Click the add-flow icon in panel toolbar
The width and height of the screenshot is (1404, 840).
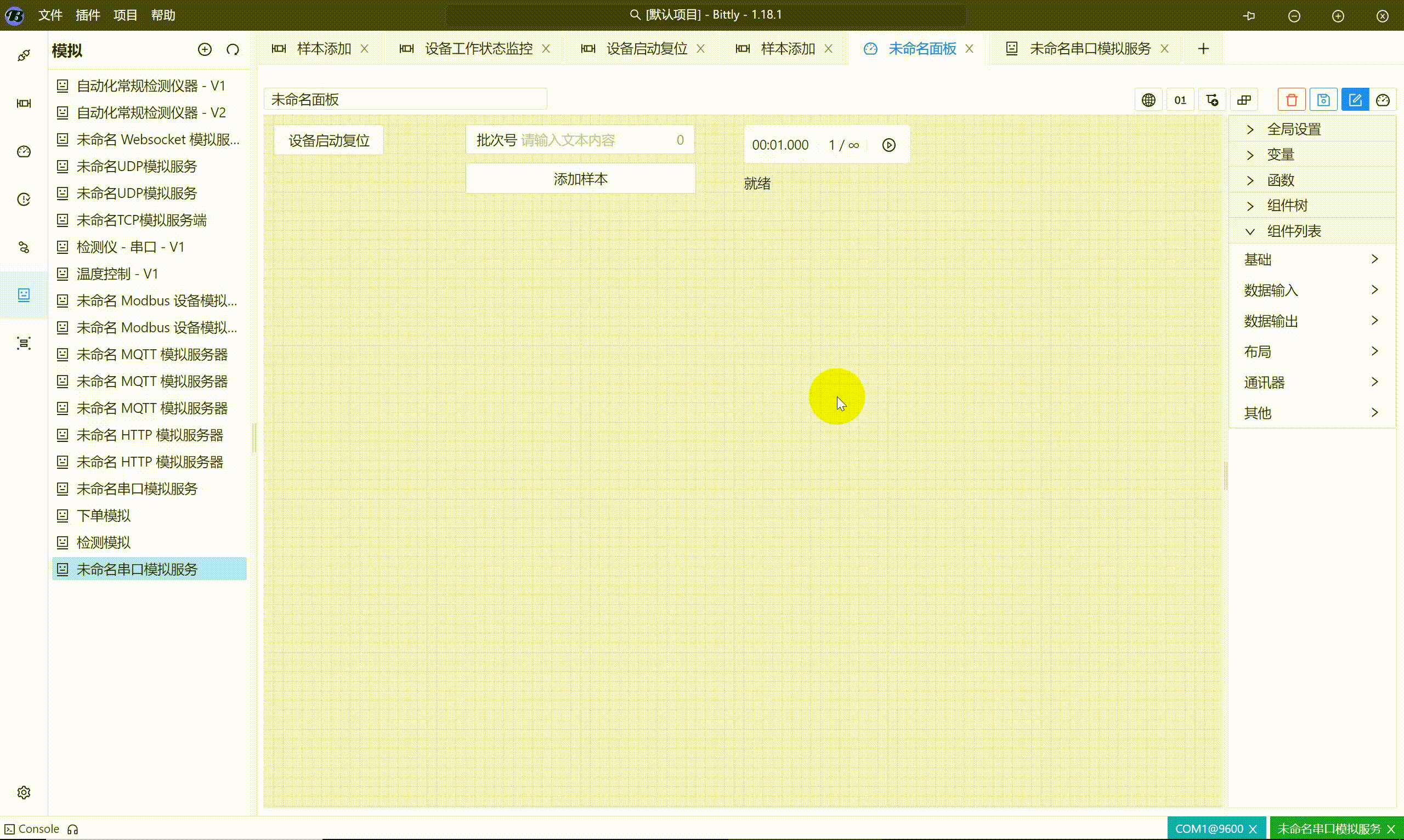pyautogui.click(x=1212, y=100)
